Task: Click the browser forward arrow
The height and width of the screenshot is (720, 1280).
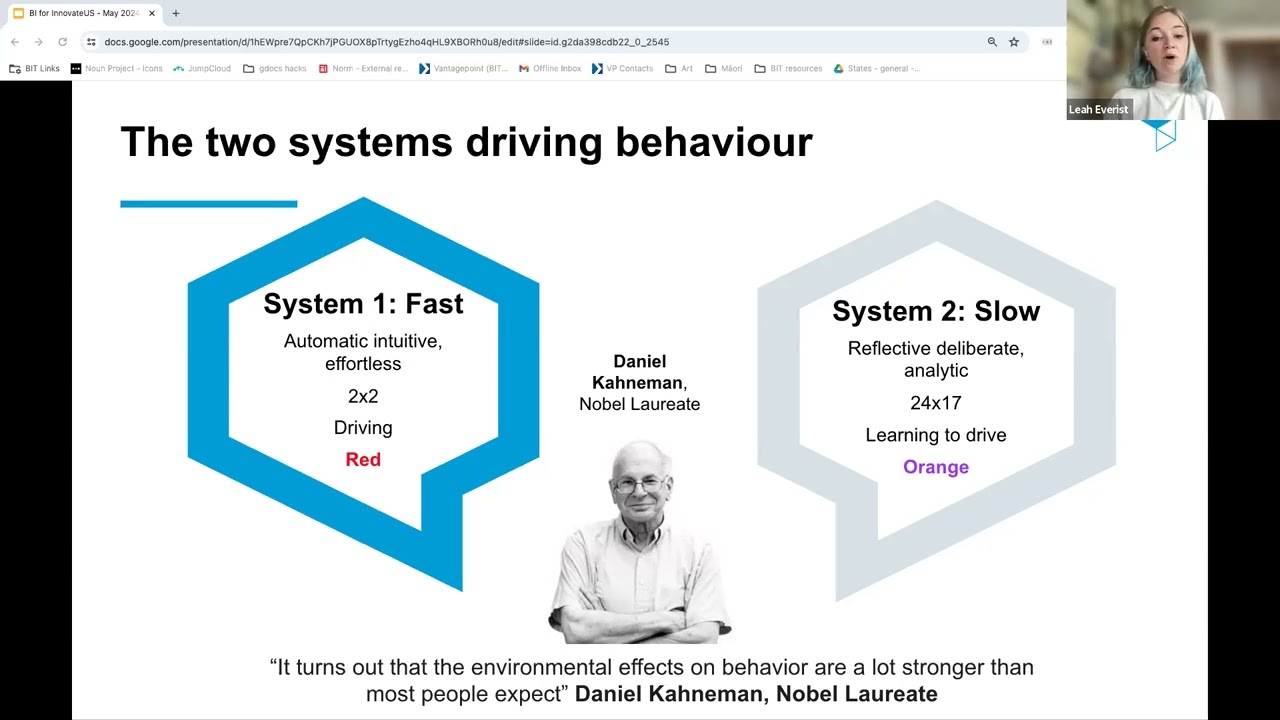Action: pos(38,42)
